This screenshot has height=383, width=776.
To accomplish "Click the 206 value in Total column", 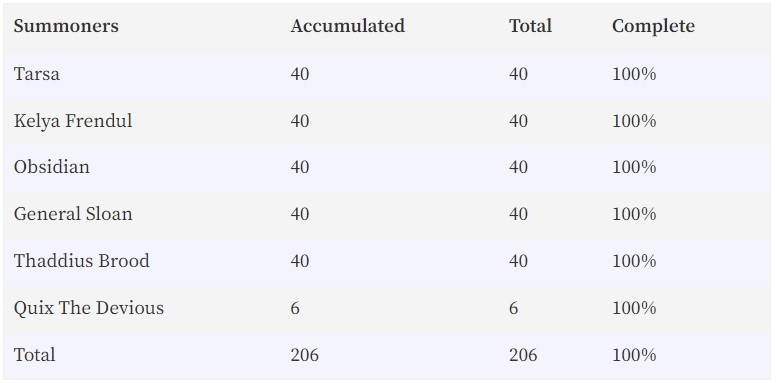I will tap(523, 355).
